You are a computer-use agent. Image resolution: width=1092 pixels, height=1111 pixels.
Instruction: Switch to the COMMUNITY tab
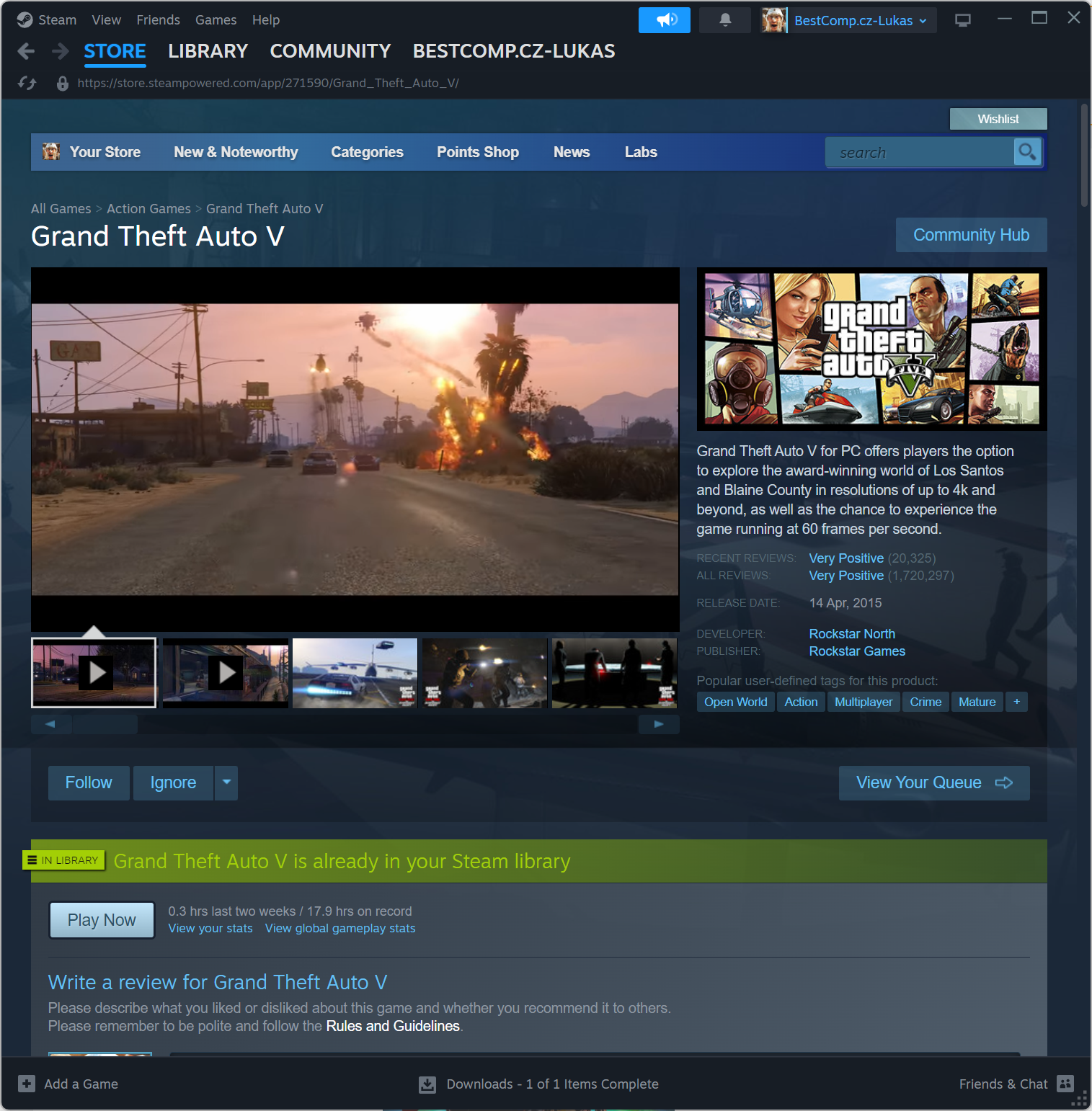pyautogui.click(x=330, y=51)
